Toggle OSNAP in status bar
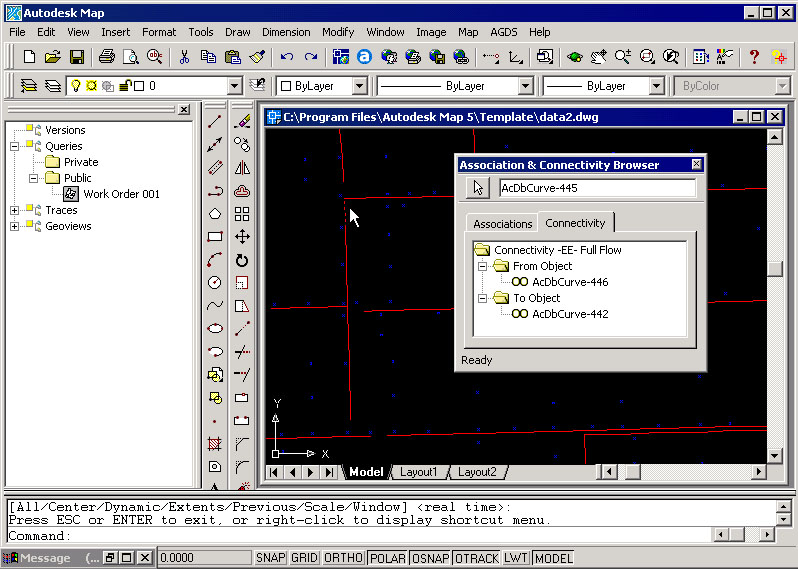The image size is (798, 569). point(430,558)
